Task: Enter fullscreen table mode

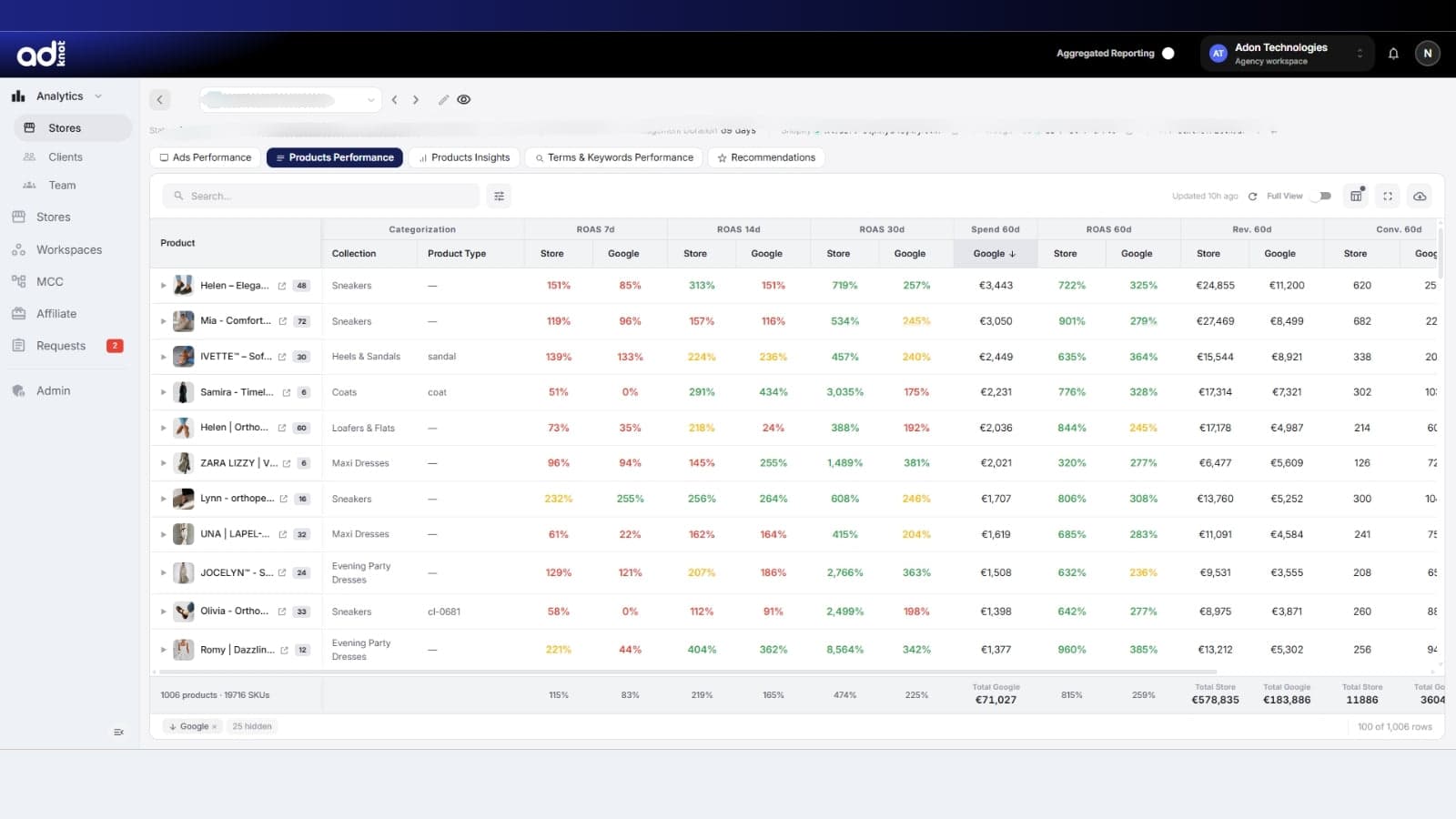Action: tap(1388, 196)
